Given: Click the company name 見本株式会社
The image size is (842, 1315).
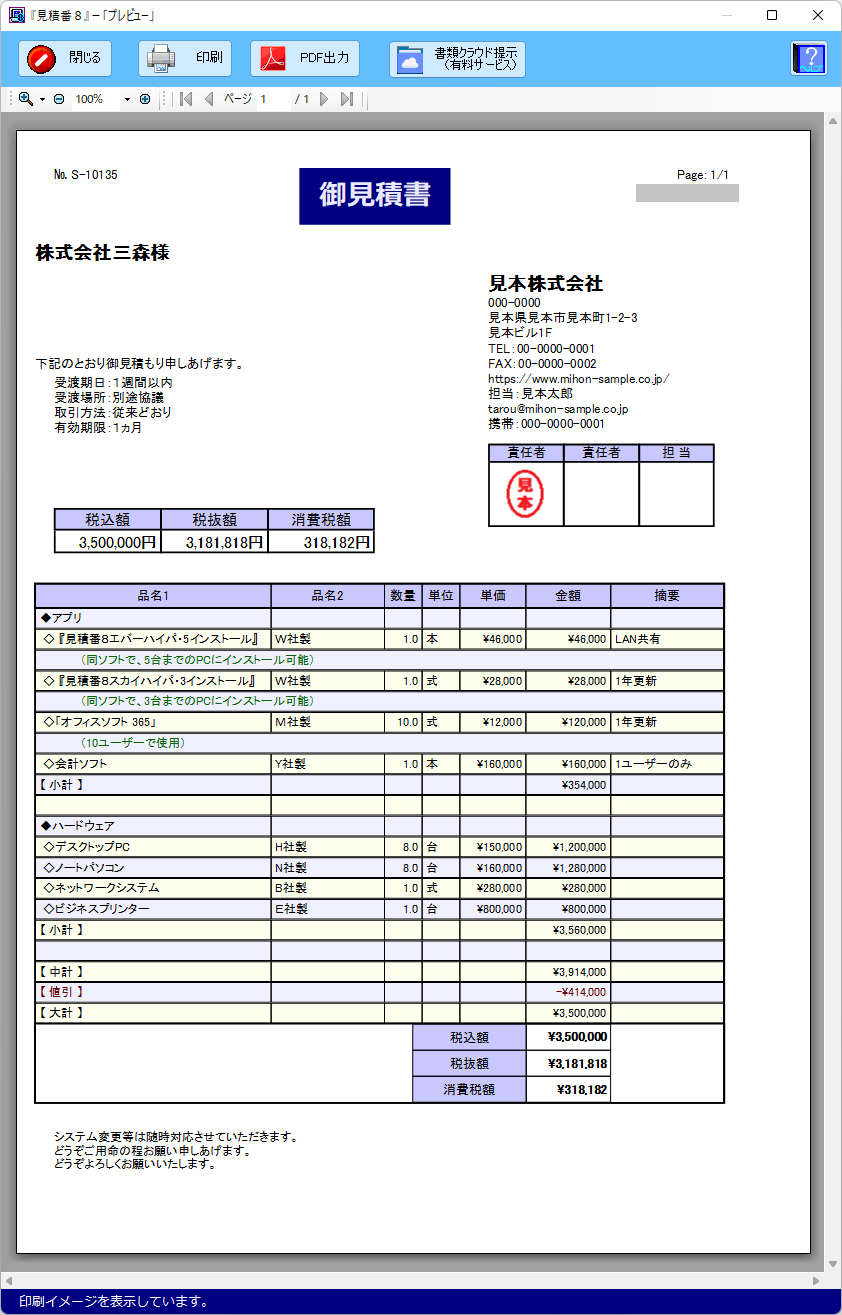Looking at the screenshot, I should tap(546, 284).
